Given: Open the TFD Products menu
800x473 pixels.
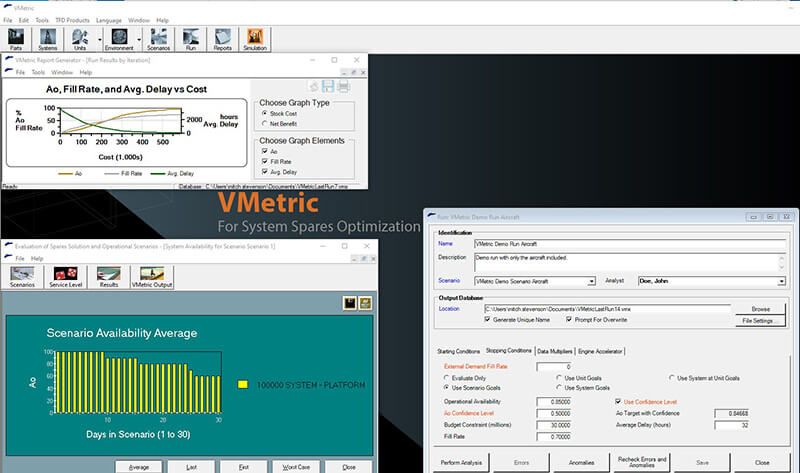Looking at the screenshot, I should tap(72, 20).
